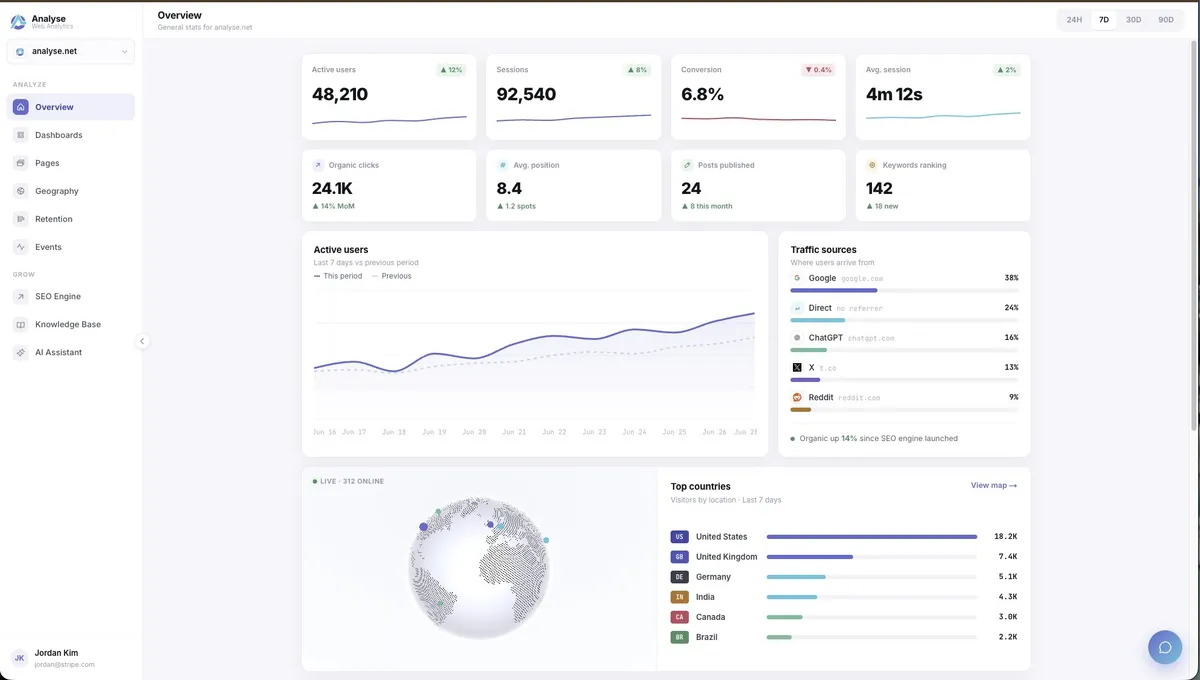Open SEO Engine arrow icon

point(21,296)
